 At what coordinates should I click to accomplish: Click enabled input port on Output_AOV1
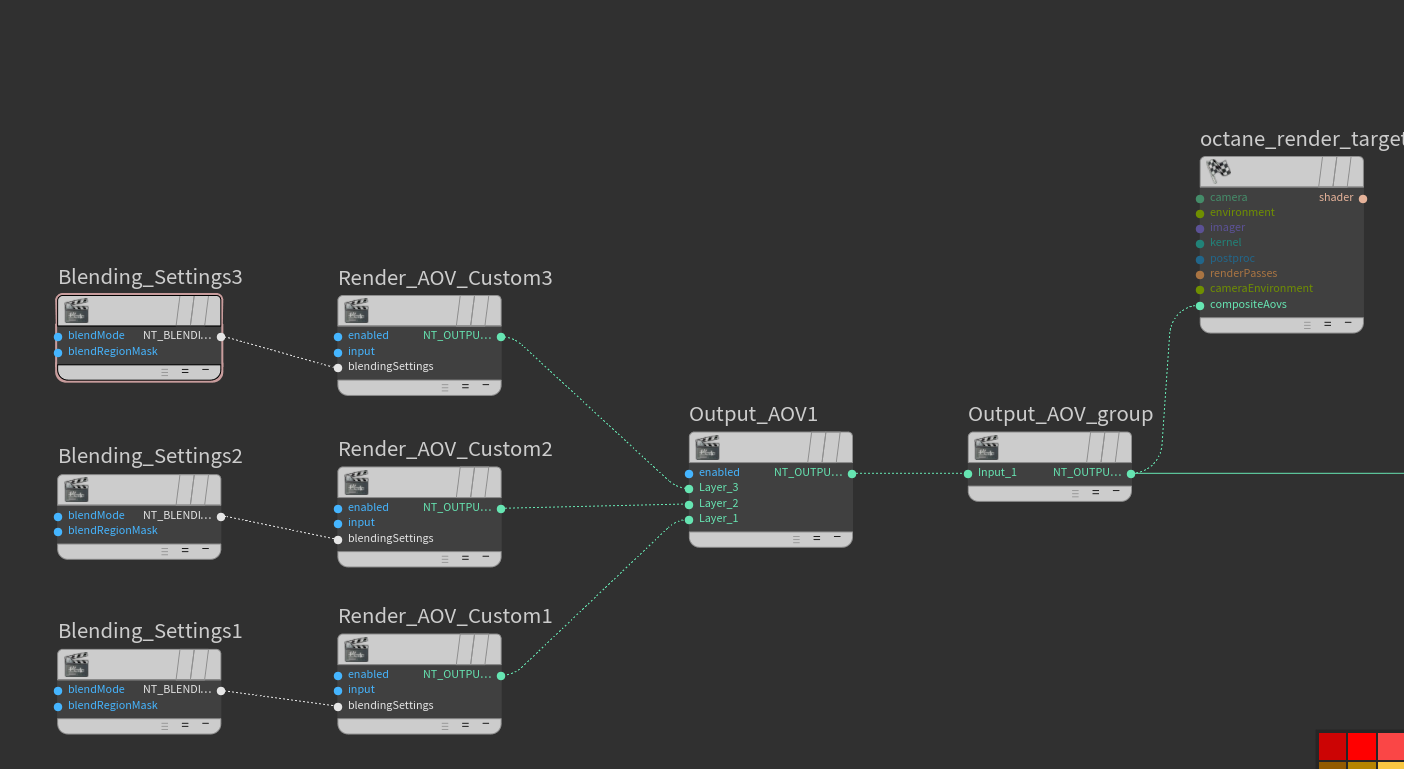[x=689, y=474]
